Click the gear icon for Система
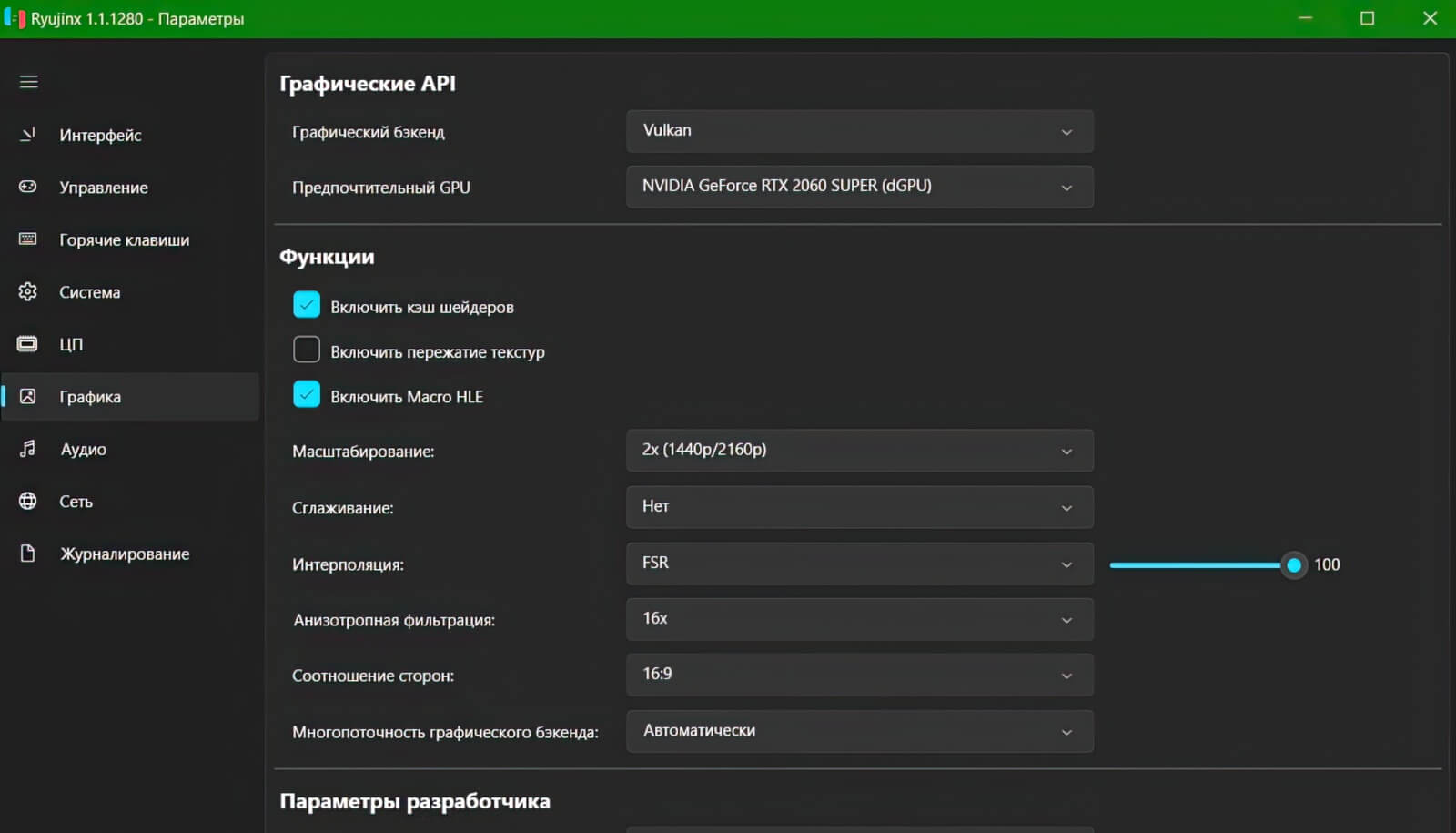The image size is (1456, 833). click(28, 291)
